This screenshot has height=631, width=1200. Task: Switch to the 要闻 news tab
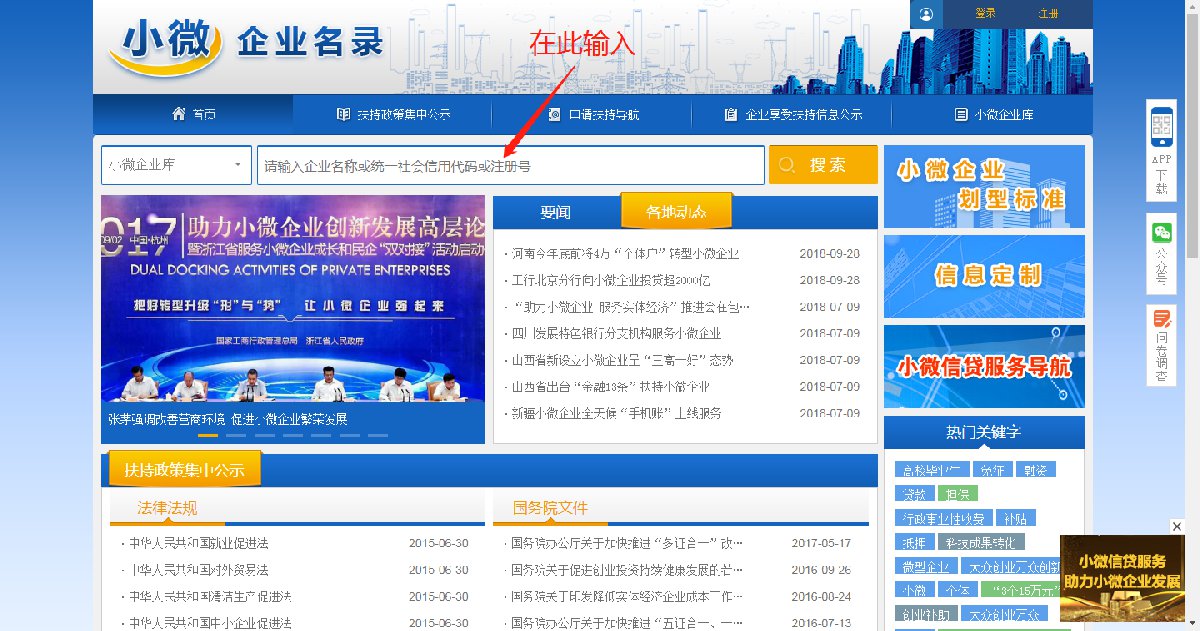555,212
